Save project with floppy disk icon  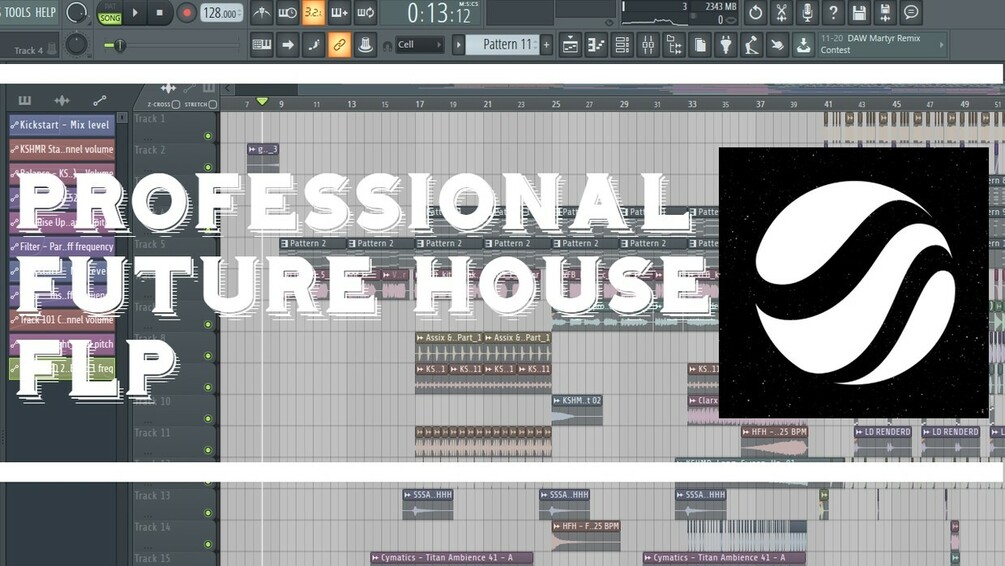pos(859,12)
